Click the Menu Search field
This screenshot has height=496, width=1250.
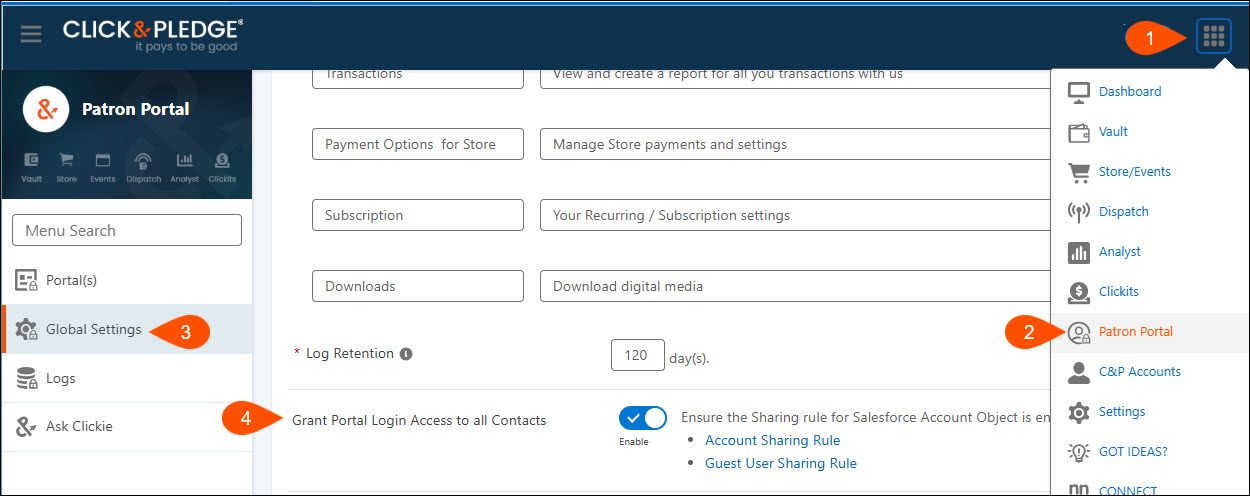127,230
